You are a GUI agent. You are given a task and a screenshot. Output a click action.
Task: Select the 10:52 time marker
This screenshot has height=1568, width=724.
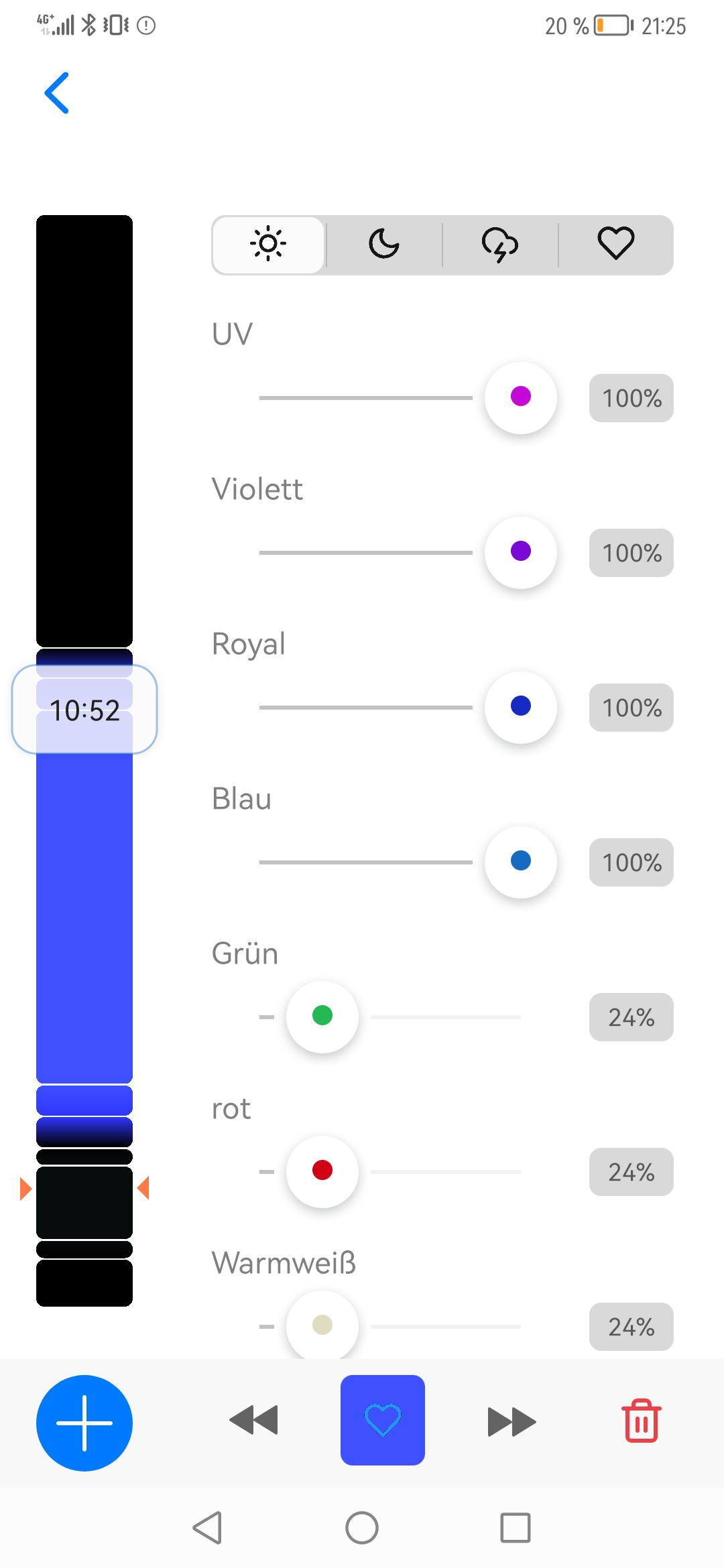point(84,710)
